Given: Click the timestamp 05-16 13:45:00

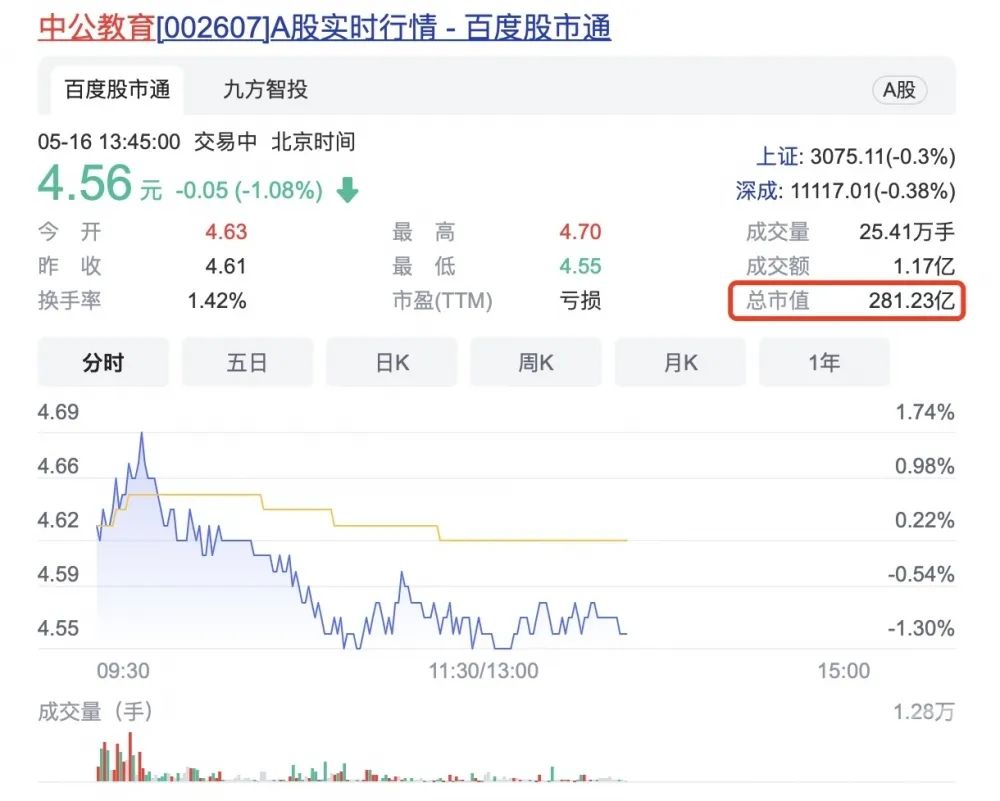Looking at the screenshot, I should pos(109,142).
